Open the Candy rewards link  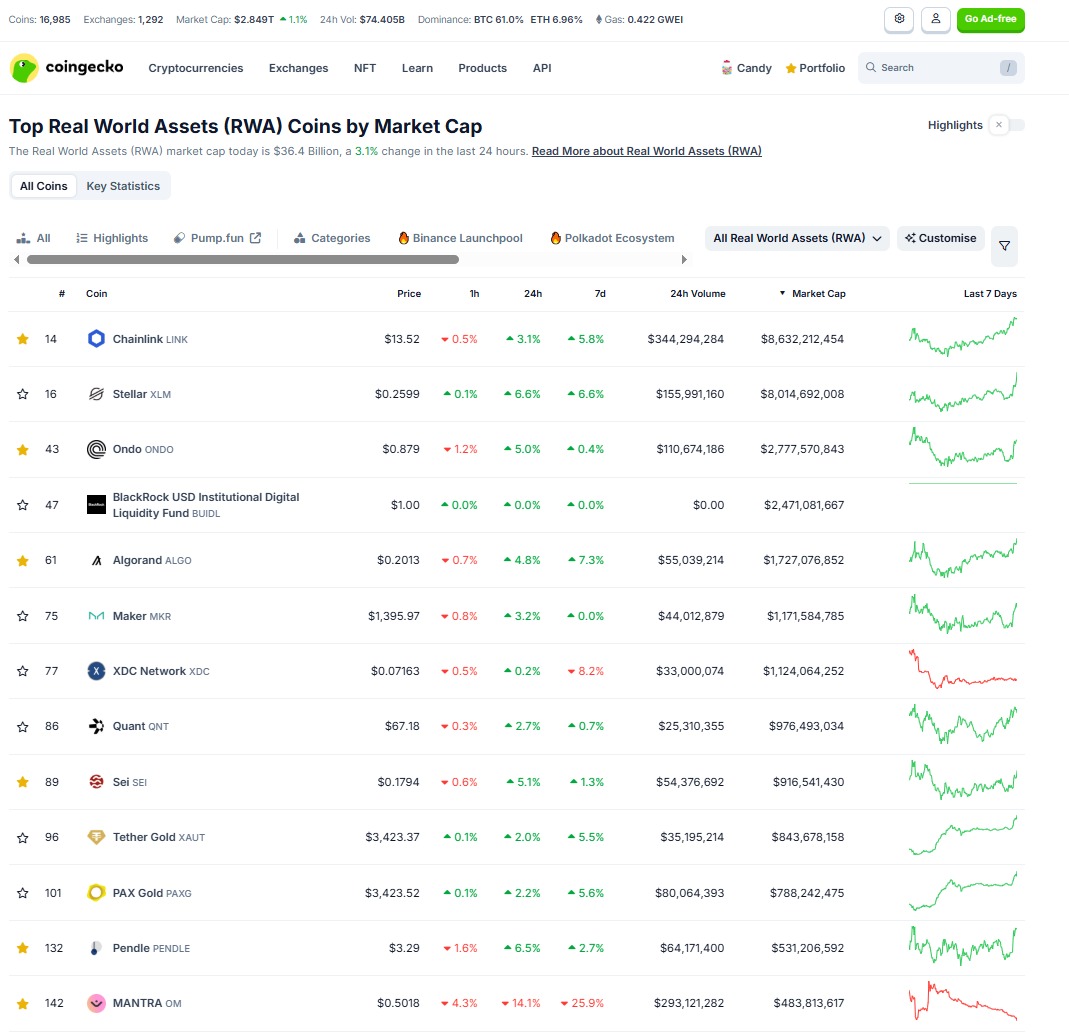(x=747, y=68)
